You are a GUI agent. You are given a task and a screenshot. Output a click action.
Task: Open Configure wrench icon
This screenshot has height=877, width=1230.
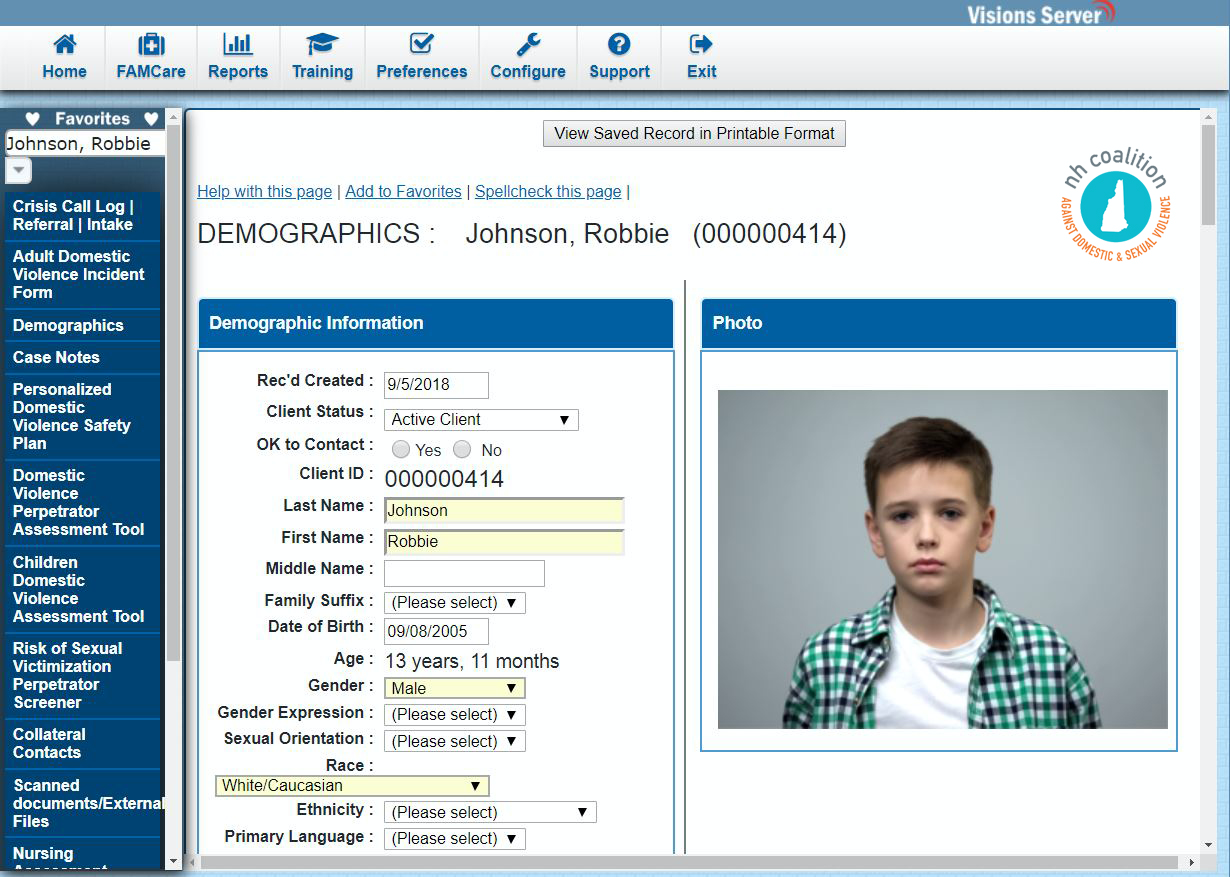tap(528, 44)
